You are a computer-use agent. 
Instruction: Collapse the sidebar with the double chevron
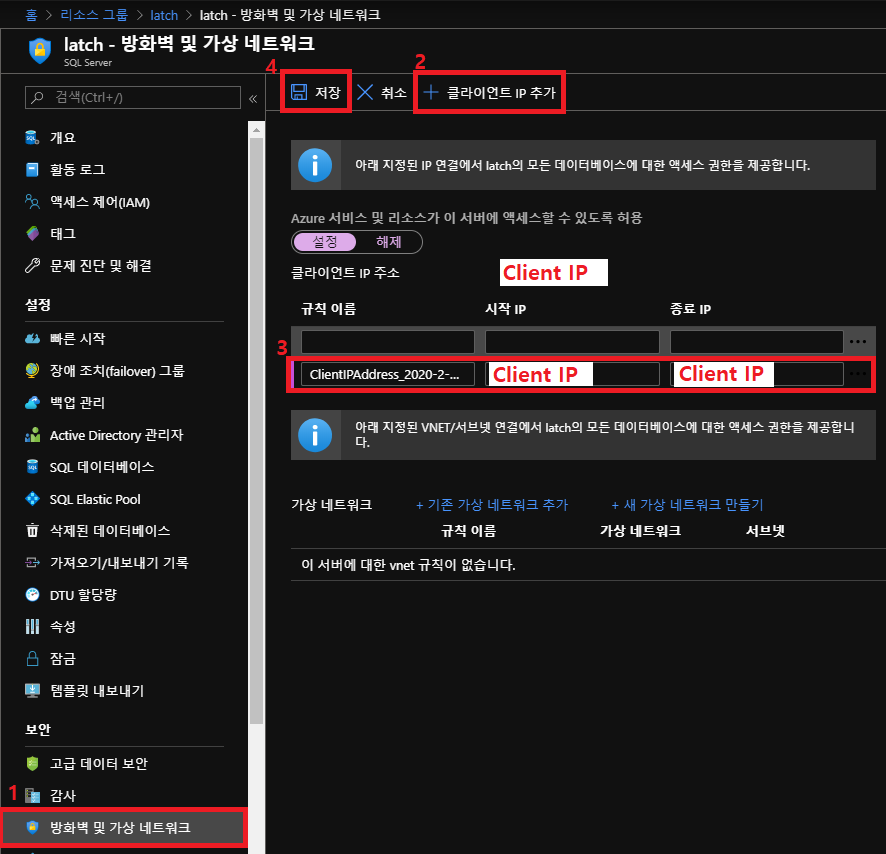coord(253,99)
